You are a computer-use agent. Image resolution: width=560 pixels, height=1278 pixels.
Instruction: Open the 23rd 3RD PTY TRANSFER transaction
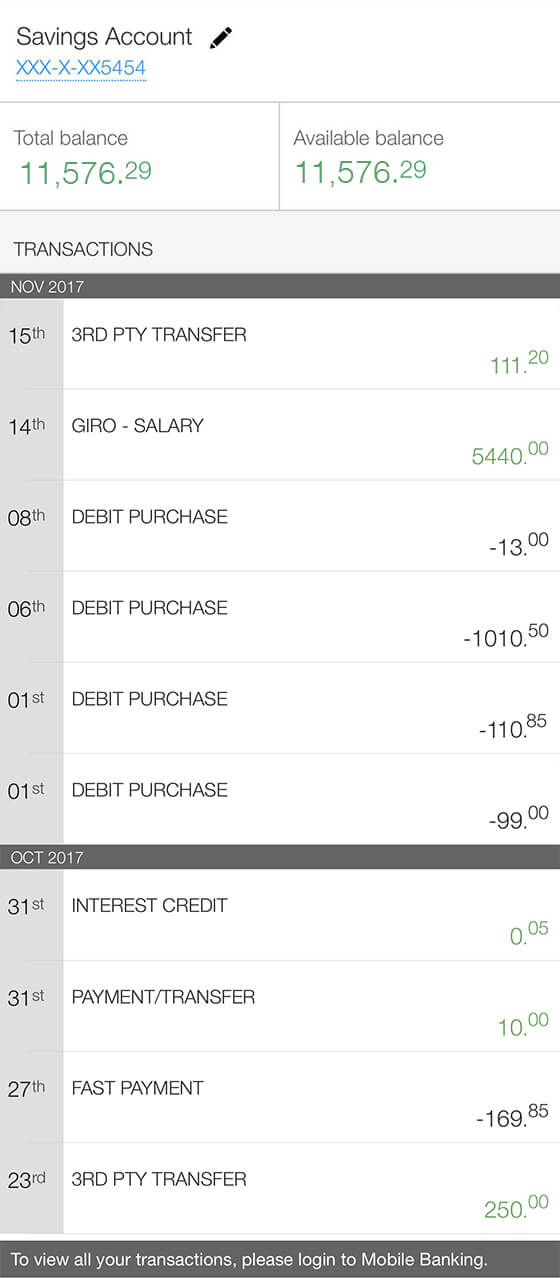click(280, 1188)
